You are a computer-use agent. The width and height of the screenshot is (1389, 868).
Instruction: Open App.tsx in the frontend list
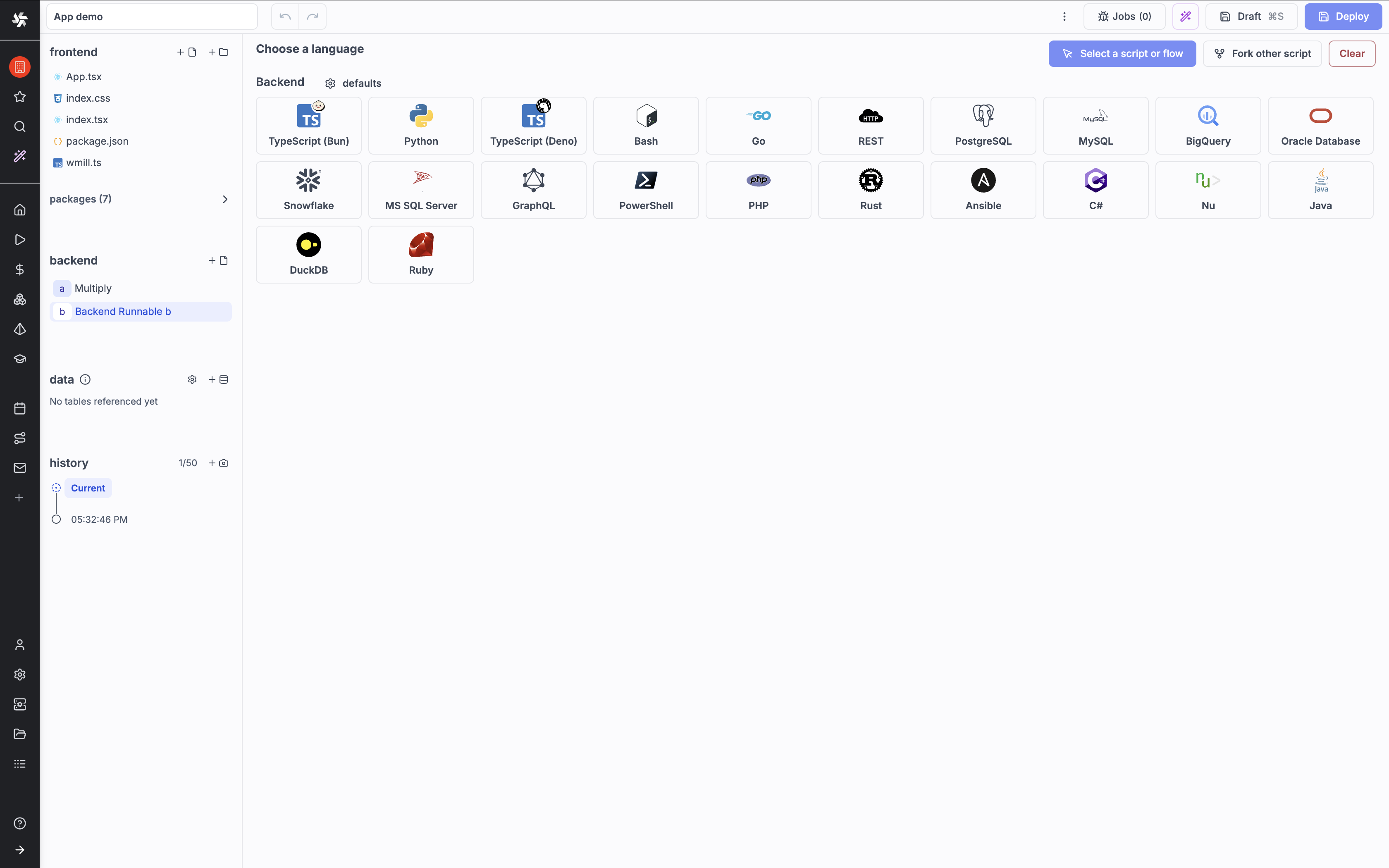click(x=84, y=77)
